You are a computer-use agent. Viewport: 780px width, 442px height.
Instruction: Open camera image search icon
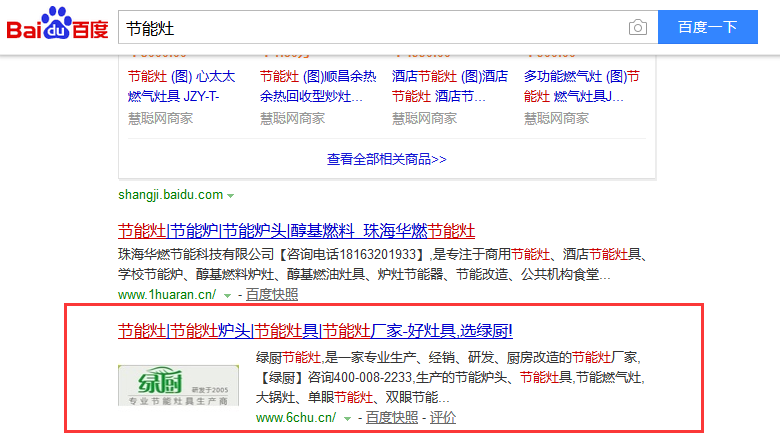click(638, 27)
